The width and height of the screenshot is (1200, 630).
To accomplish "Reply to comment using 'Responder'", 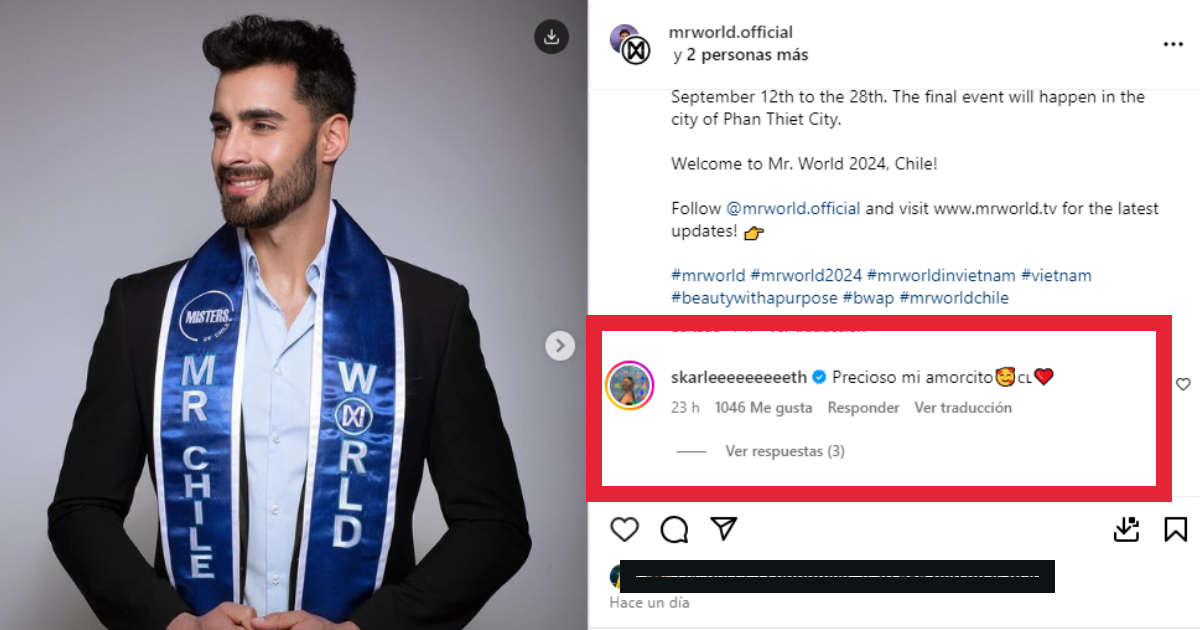I will [x=863, y=408].
